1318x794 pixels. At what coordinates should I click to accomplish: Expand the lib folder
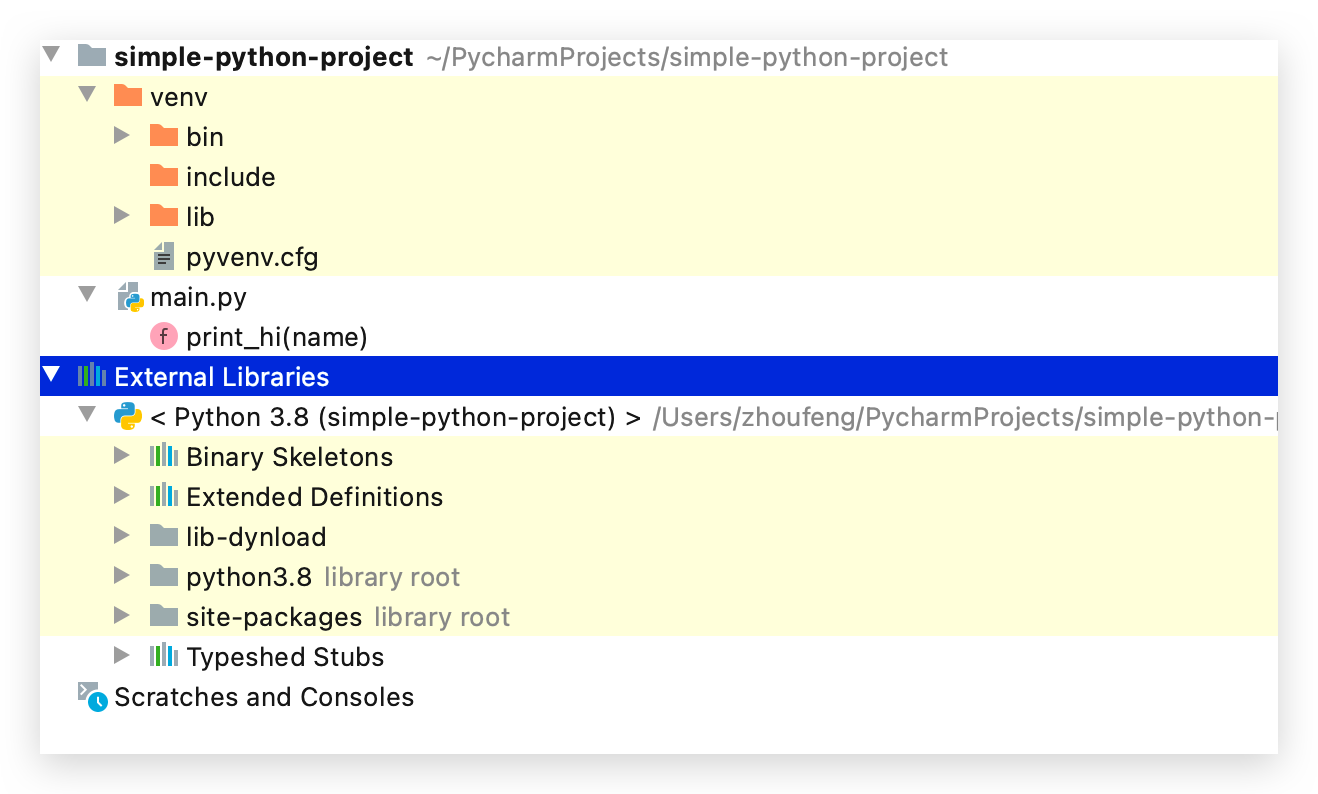[x=121, y=216]
